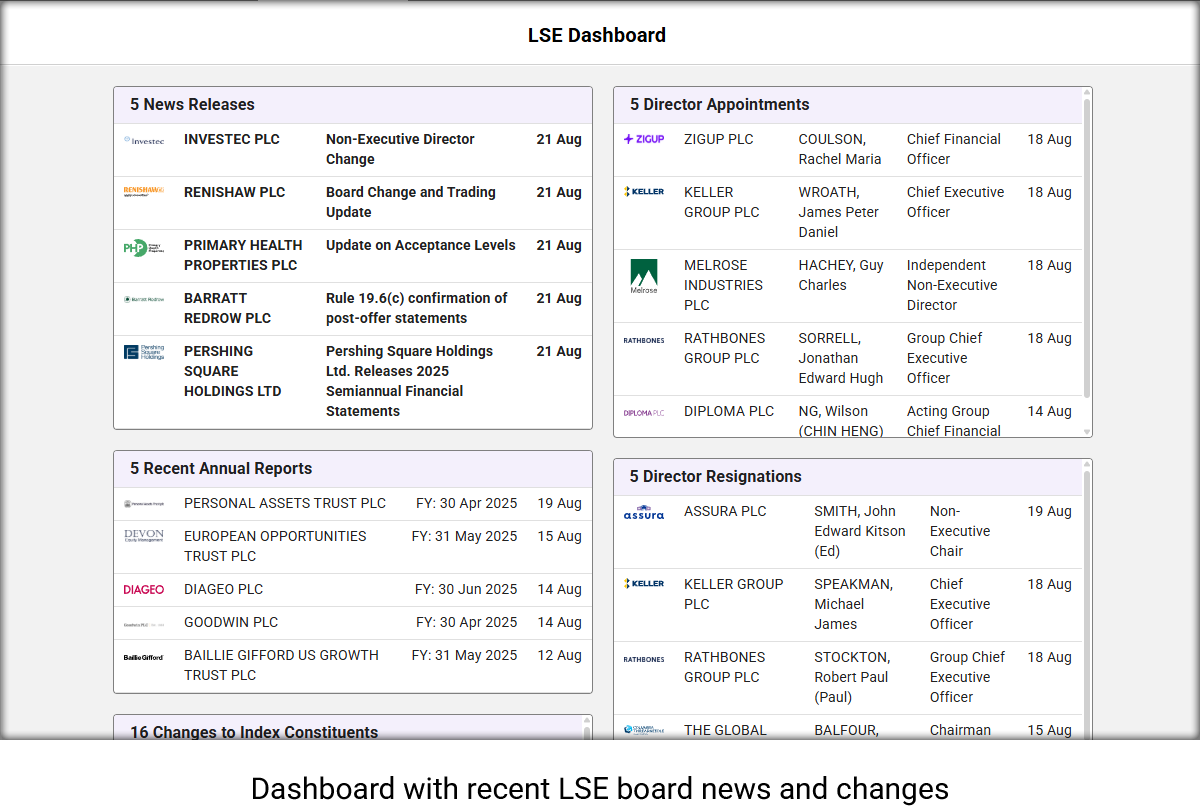Click the Diploma PLC logo

tap(644, 412)
